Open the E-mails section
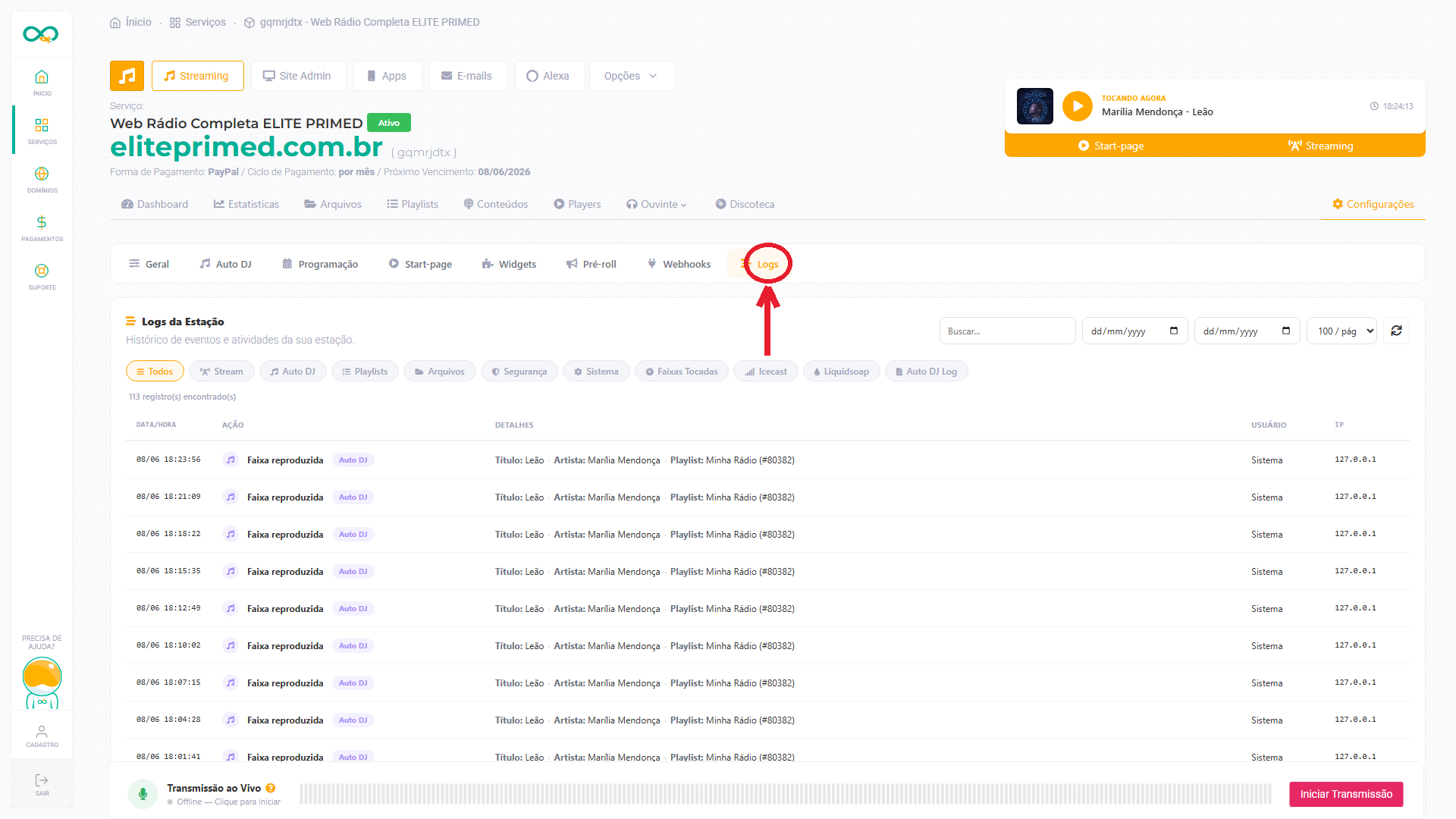Image resolution: width=1456 pixels, height=819 pixels. [468, 76]
